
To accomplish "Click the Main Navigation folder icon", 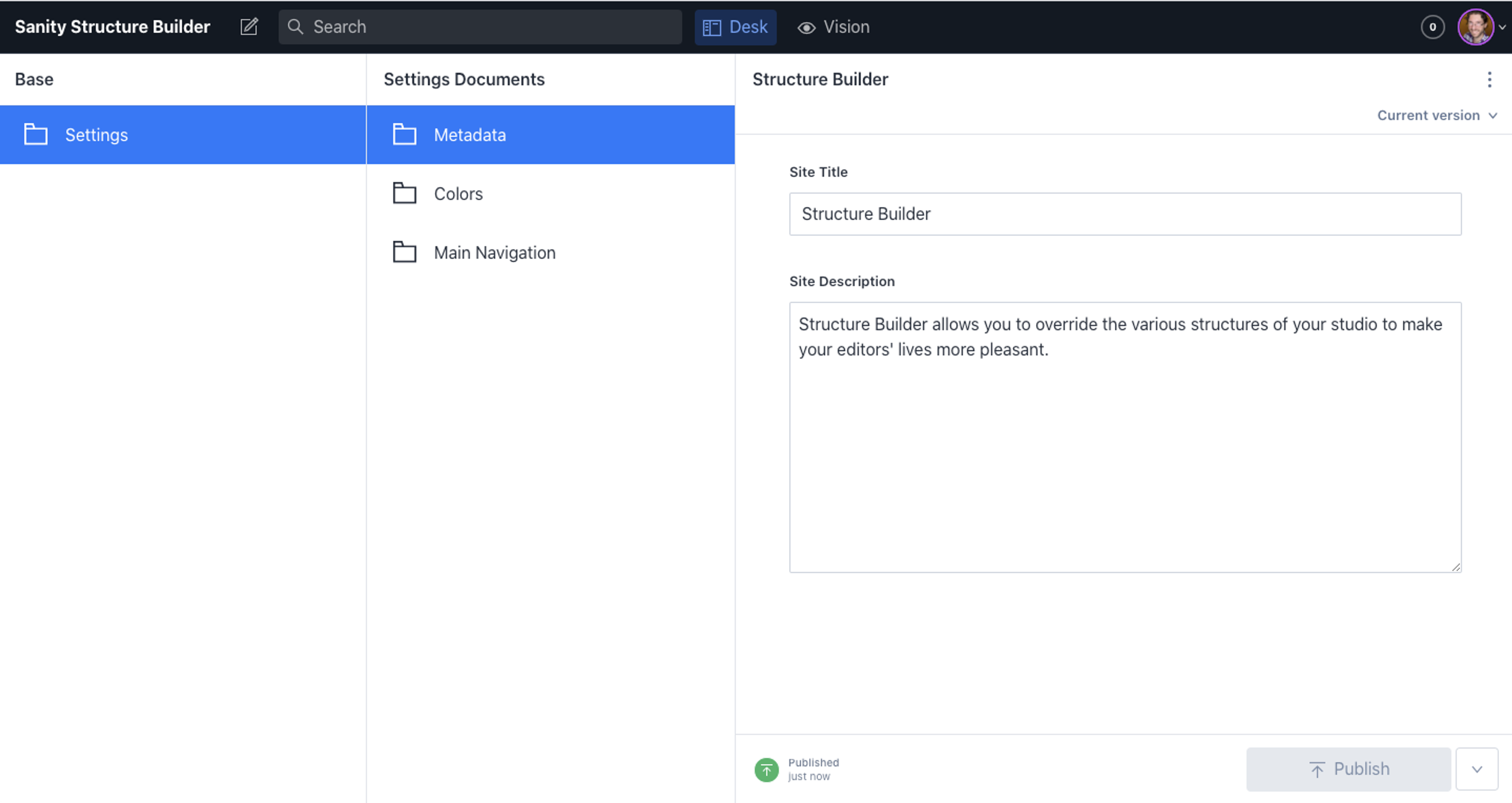I will coord(404,252).
